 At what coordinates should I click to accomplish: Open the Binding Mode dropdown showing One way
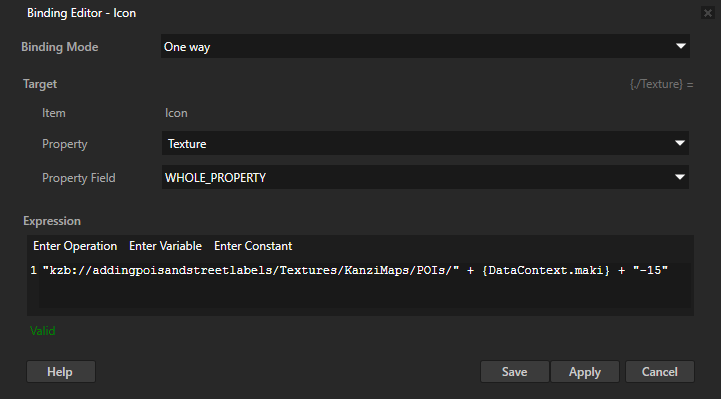click(425, 46)
